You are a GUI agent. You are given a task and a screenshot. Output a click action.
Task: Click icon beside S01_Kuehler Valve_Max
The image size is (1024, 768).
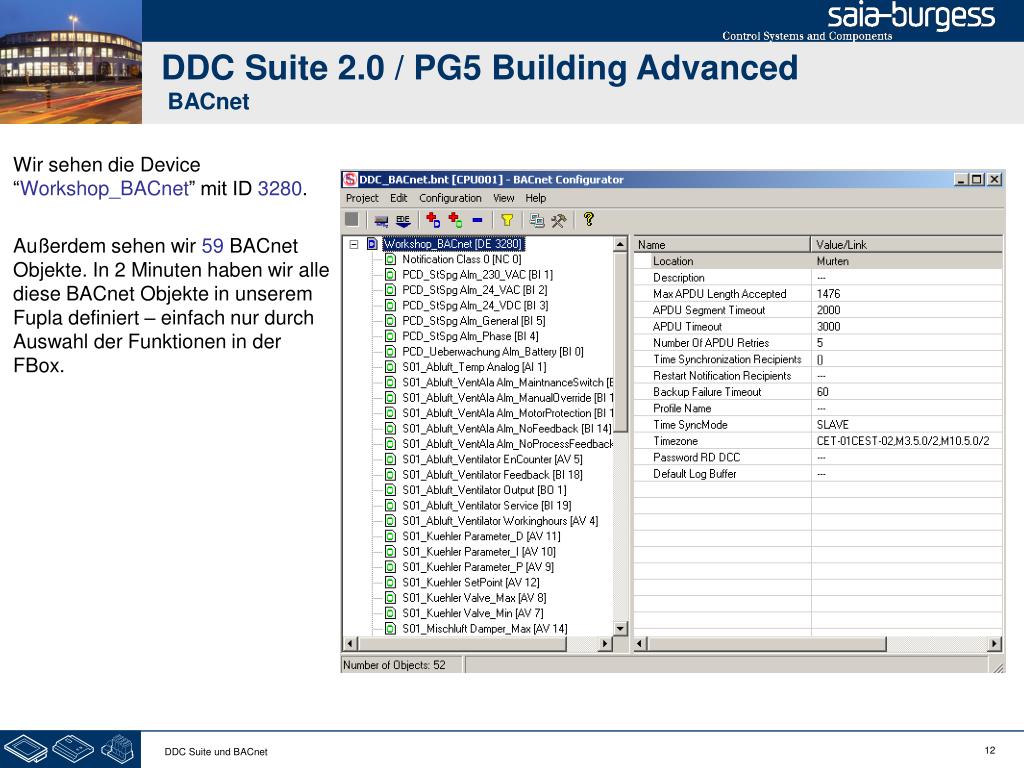pyautogui.click(x=390, y=598)
